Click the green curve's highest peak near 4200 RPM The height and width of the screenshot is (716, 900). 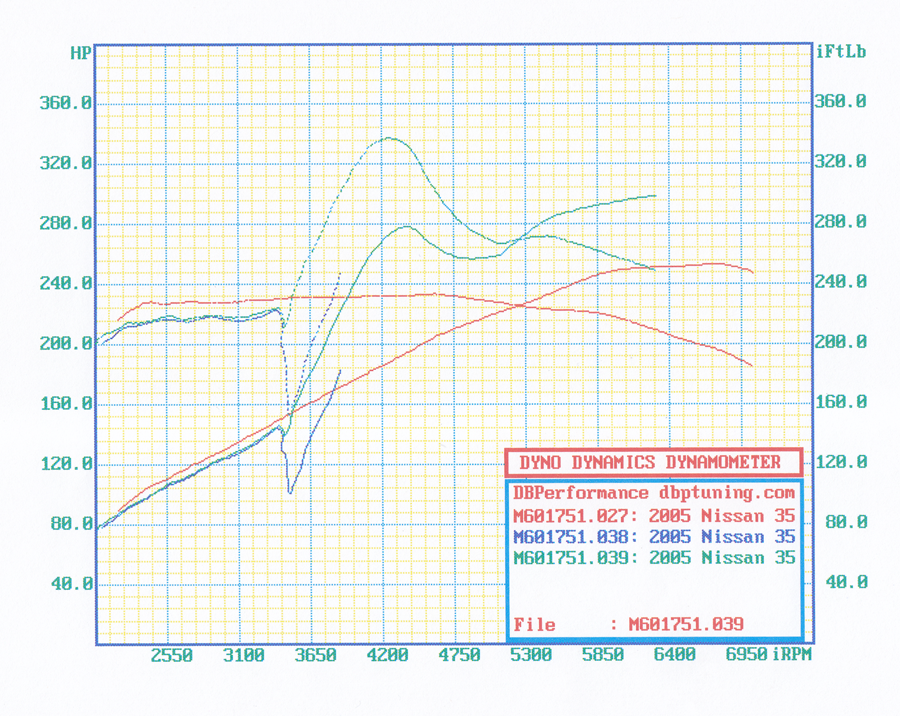point(389,138)
